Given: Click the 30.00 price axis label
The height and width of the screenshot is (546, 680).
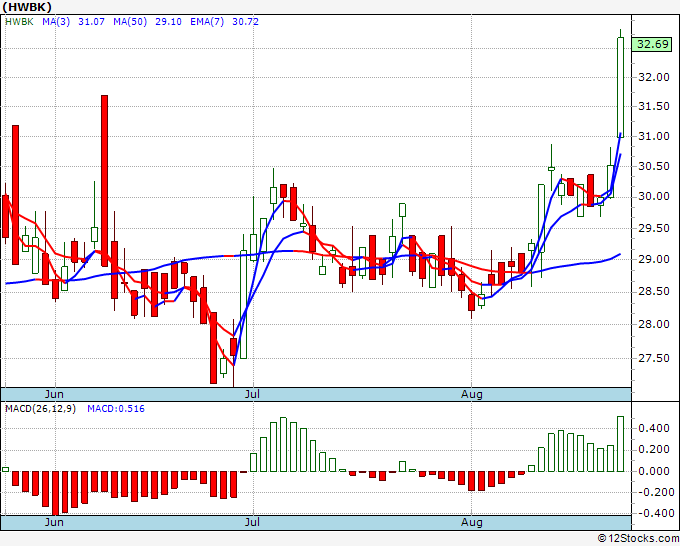Looking at the screenshot, I should click(x=654, y=197).
